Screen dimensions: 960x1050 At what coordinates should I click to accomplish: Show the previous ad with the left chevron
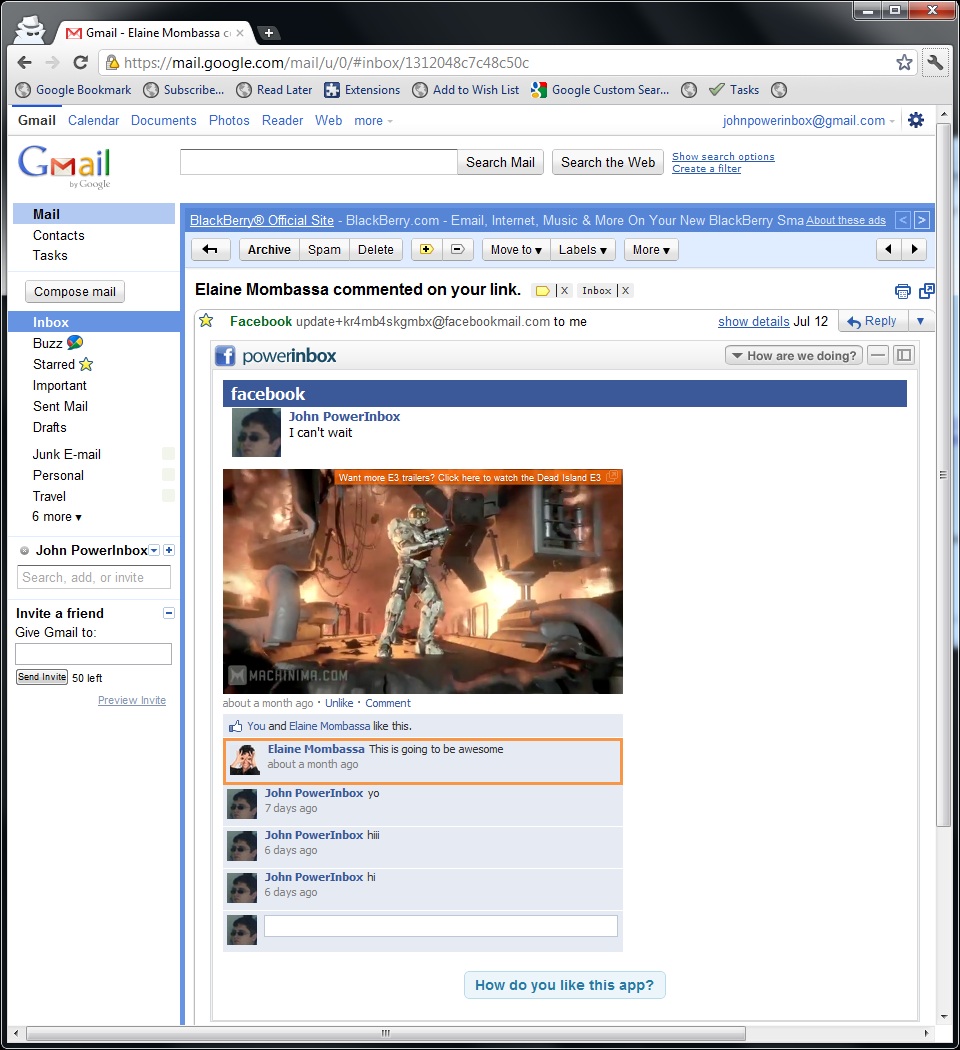[x=903, y=220]
